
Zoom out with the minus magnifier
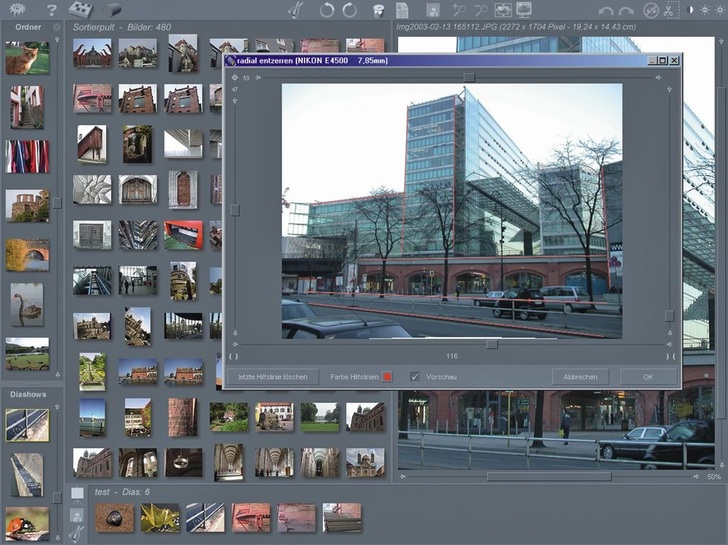[x=481, y=10]
